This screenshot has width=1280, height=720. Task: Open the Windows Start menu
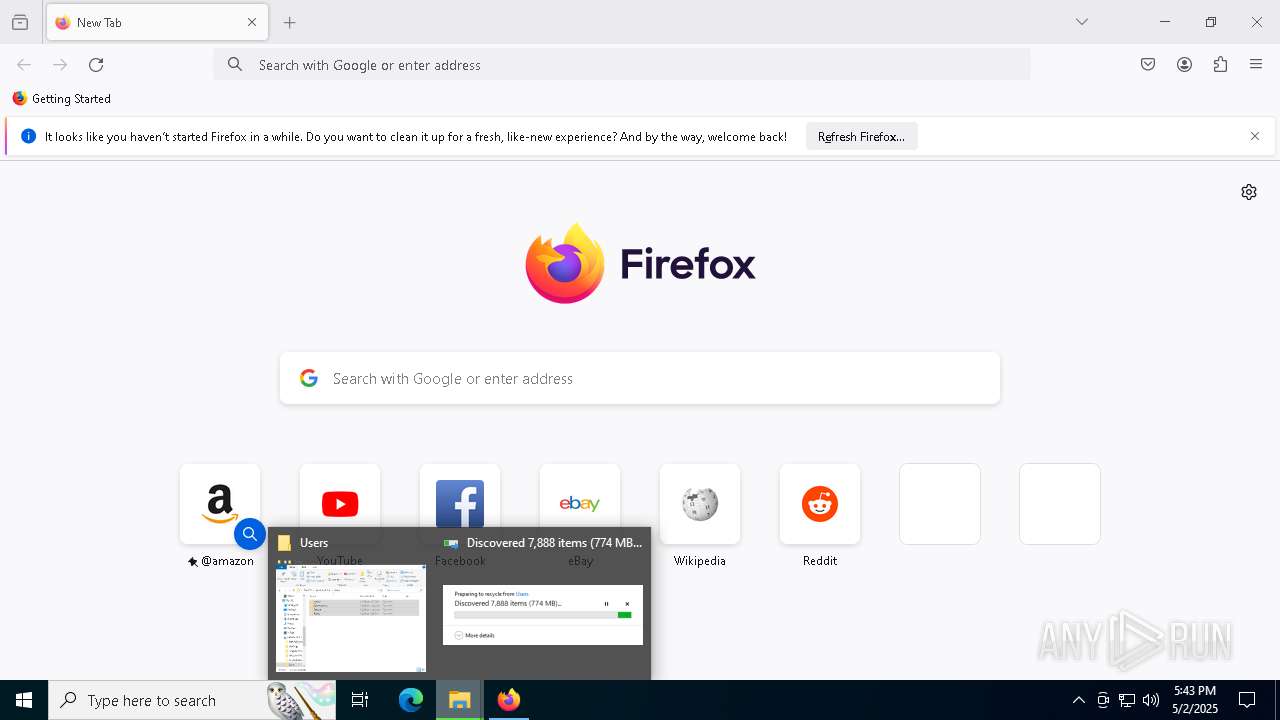[24, 700]
